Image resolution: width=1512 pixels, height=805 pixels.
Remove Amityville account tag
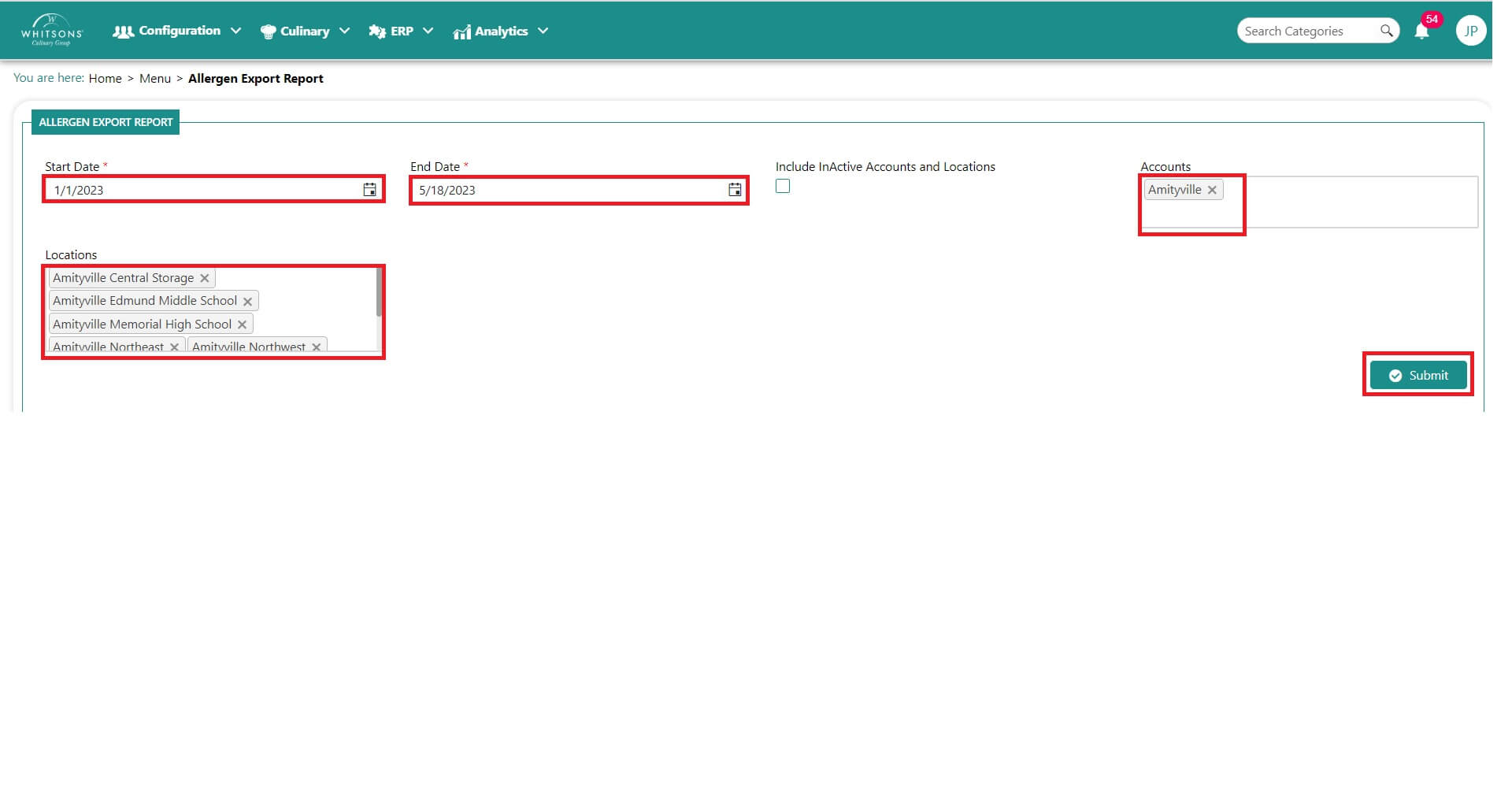point(1212,190)
